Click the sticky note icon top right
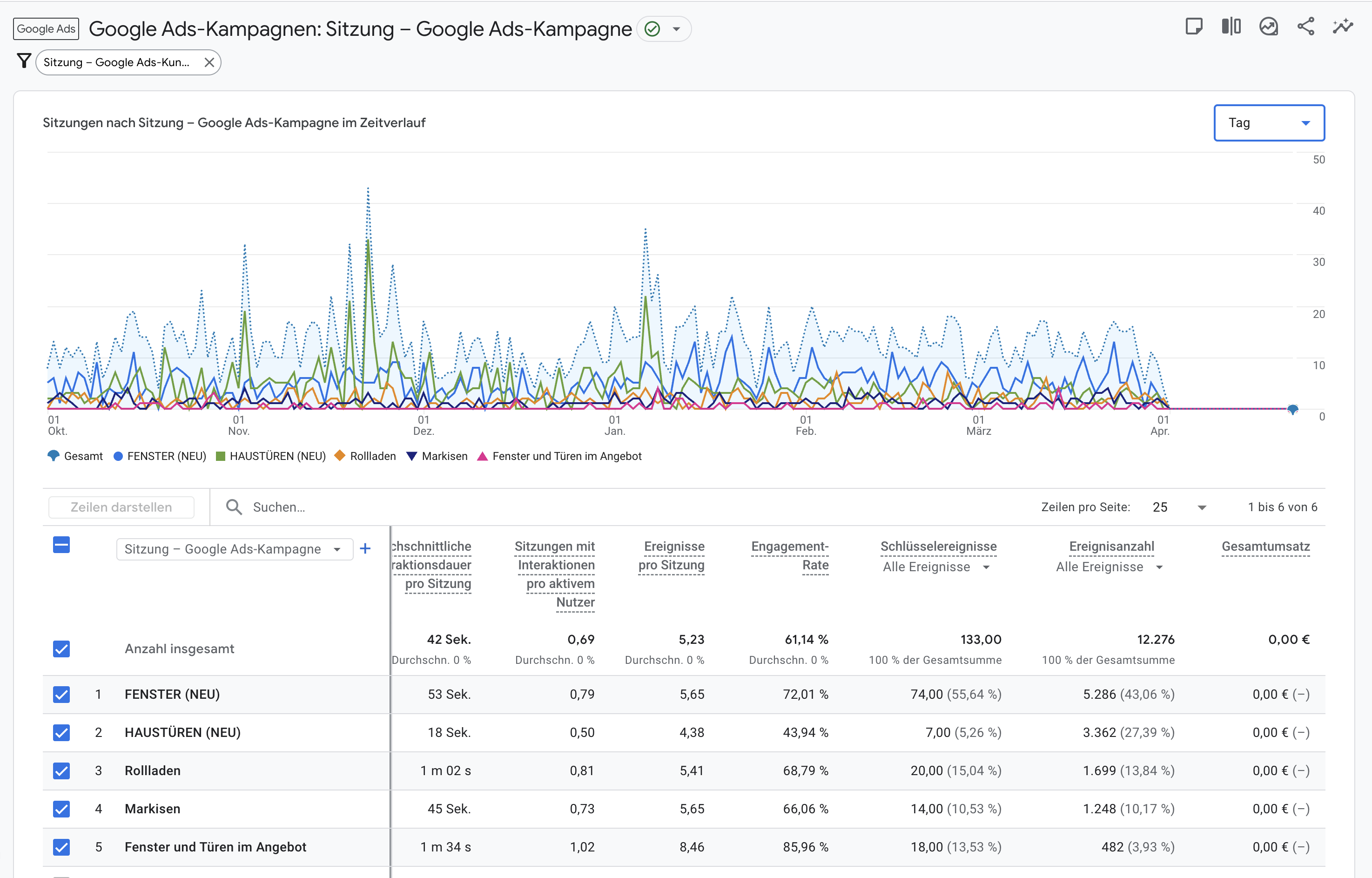This screenshot has width=1372, height=878. coord(1194,26)
